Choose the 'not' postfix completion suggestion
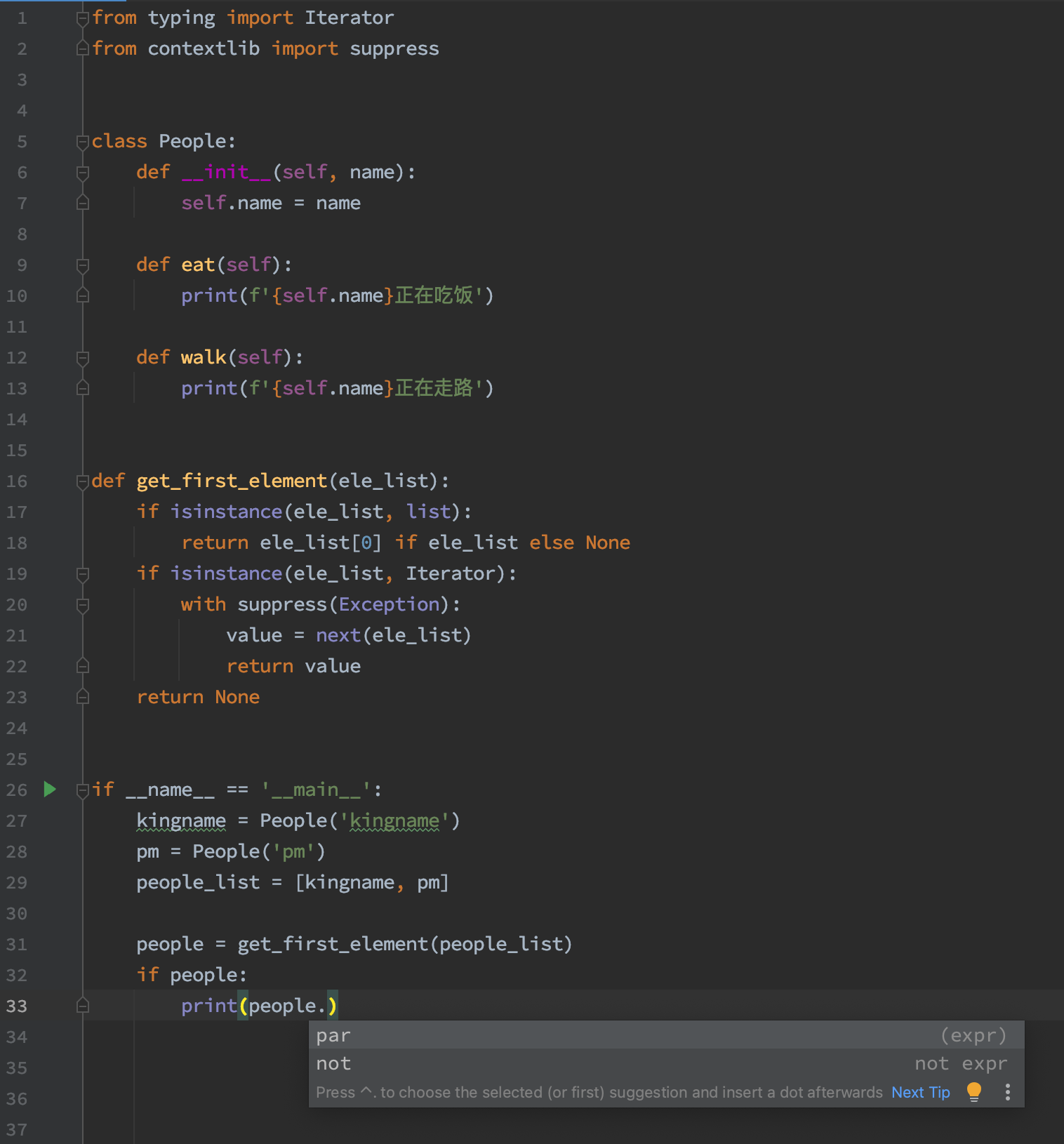The width and height of the screenshot is (1064, 1144). pos(666,1063)
